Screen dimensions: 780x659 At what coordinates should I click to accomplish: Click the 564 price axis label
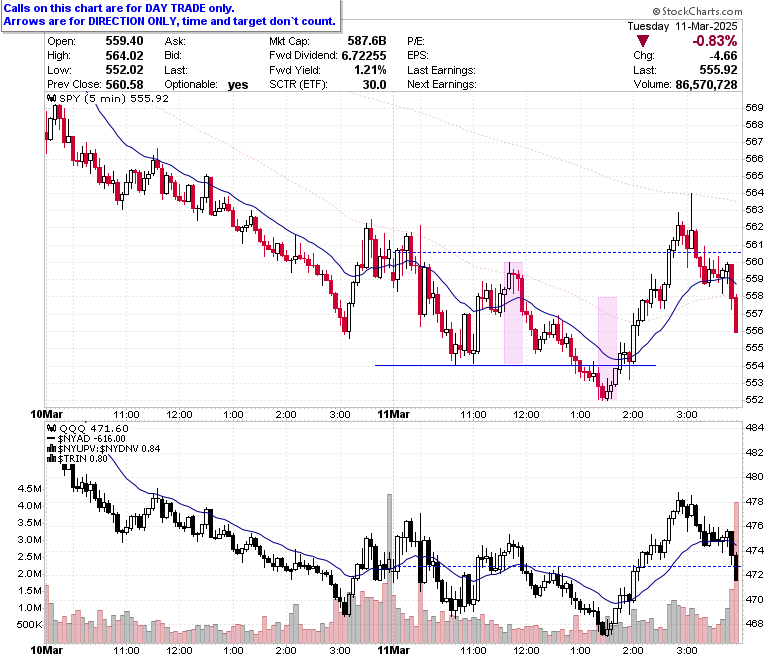(754, 192)
